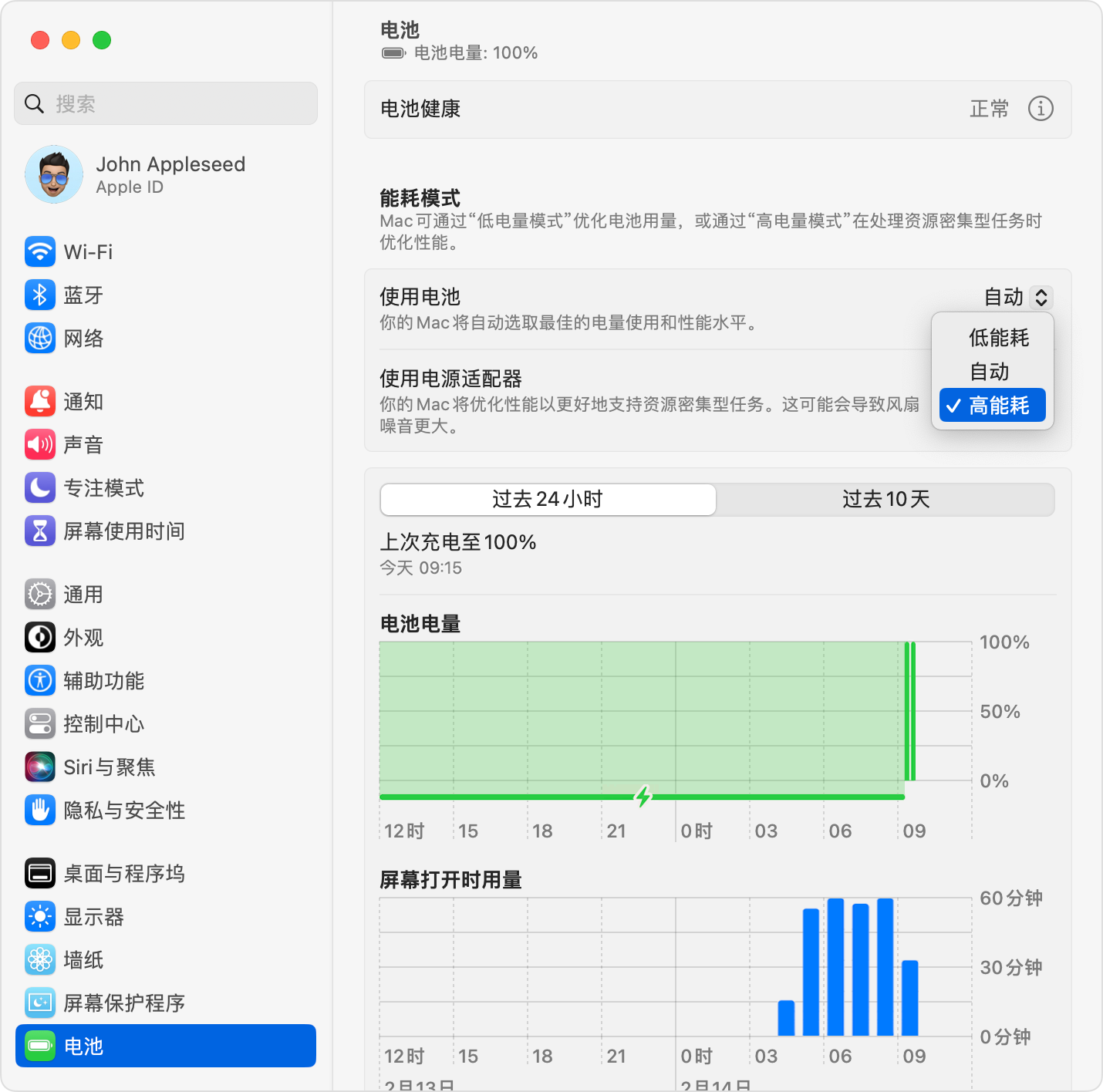The width and height of the screenshot is (1103, 1092).
Task: Select the Siri 与聚焦 sidebar icon
Action: [40, 767]
